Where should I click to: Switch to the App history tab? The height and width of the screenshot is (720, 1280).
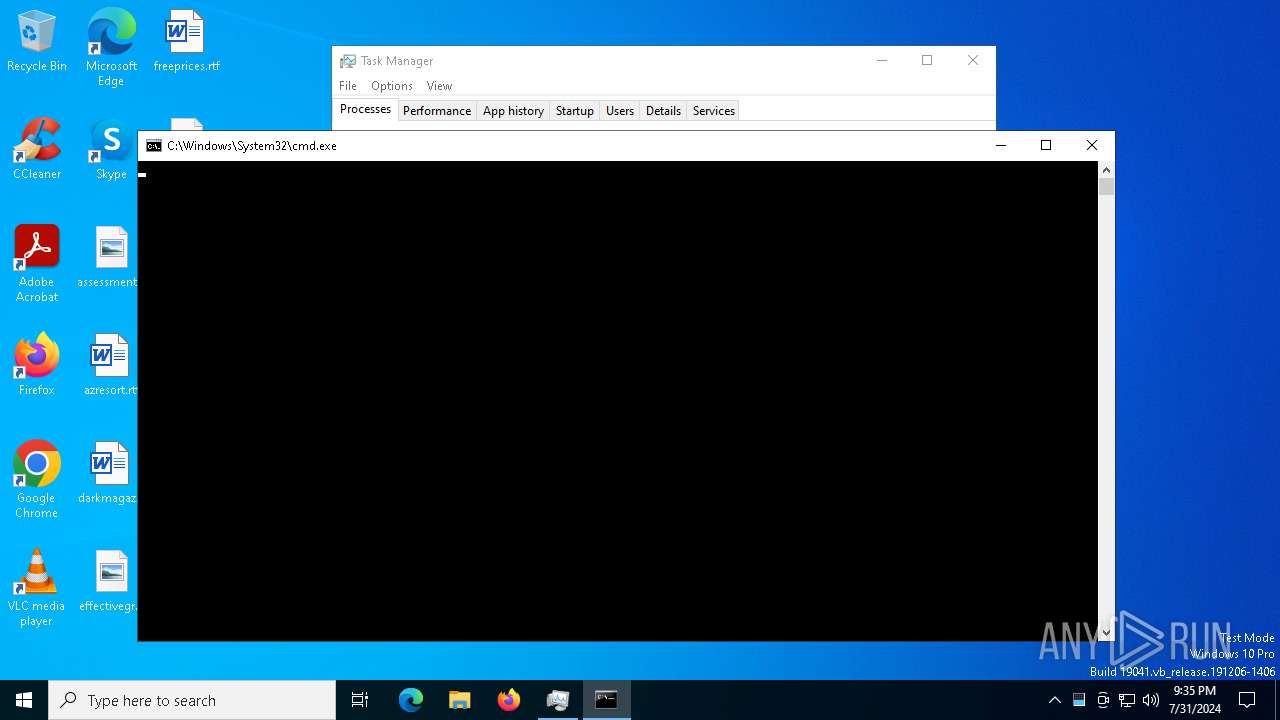513,111
